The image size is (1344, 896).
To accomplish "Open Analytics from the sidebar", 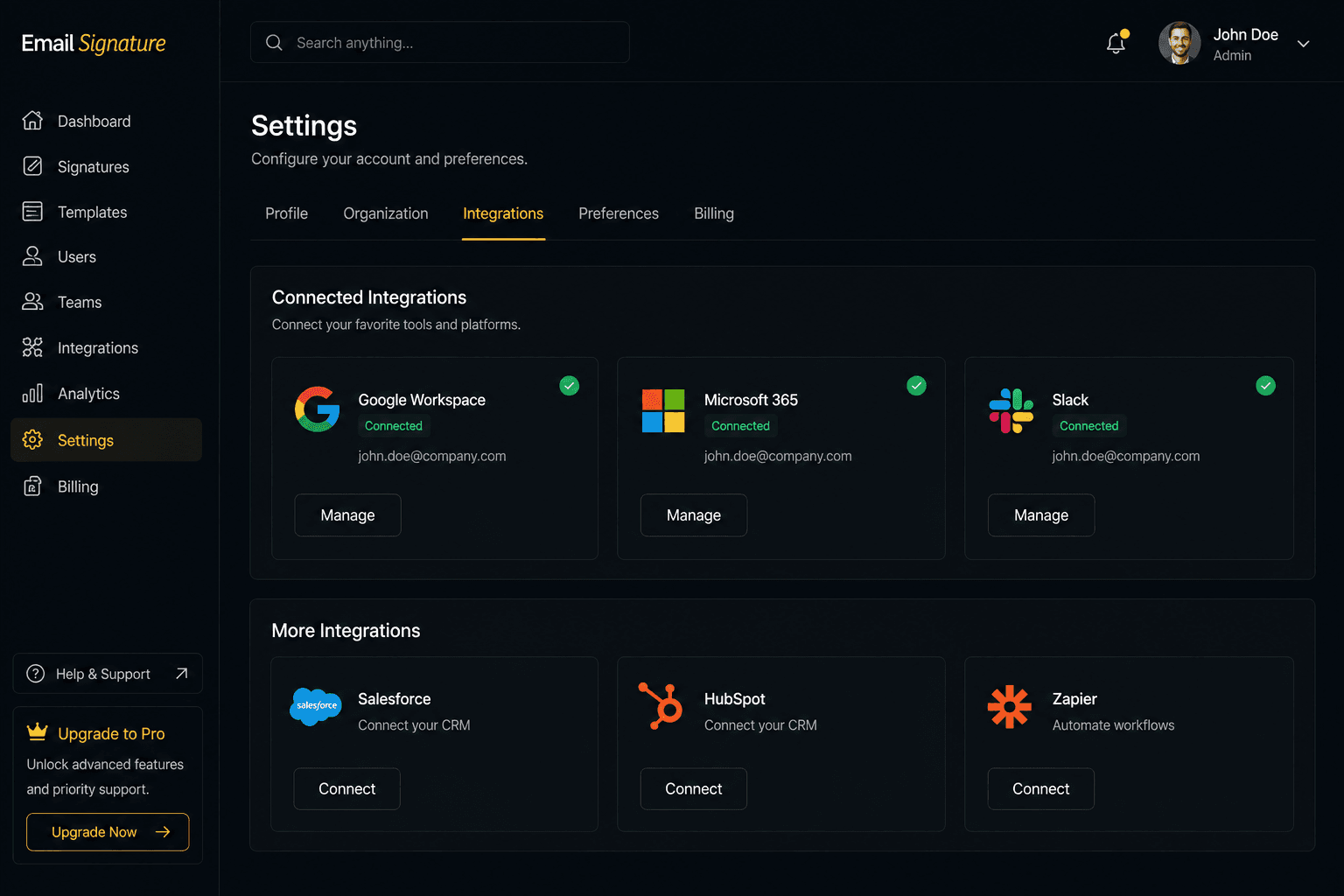I will coord(106,394).
